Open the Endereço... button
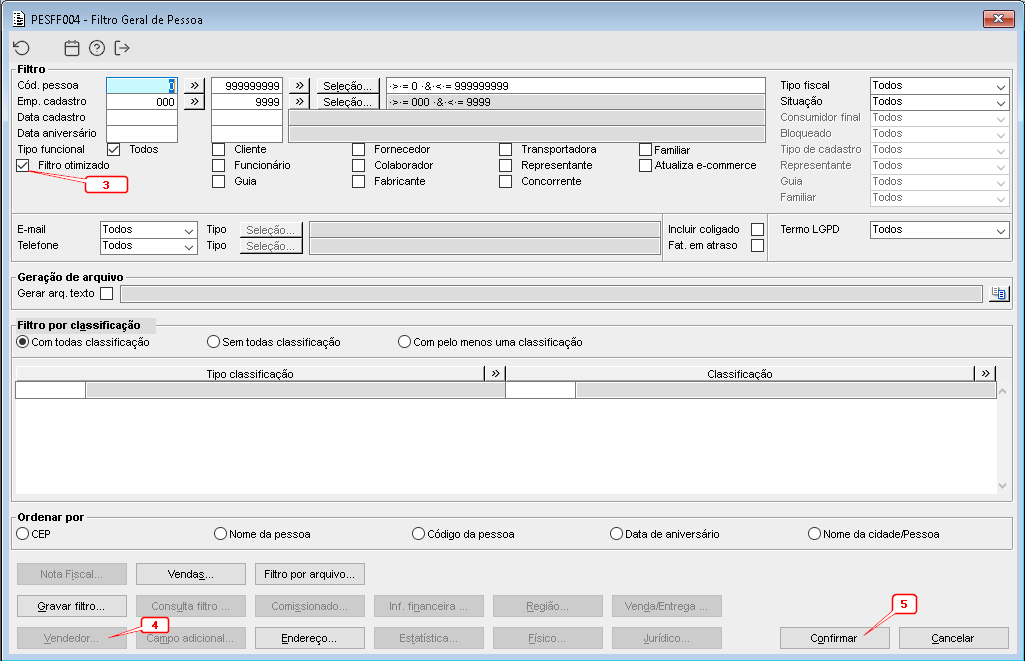Viewport: 1025px width, 661px height. click(310, 638)
